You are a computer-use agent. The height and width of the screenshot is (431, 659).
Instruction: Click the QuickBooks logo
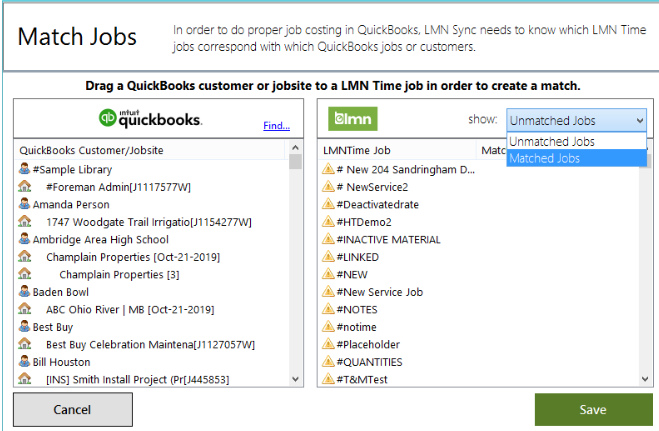point(150,118)
